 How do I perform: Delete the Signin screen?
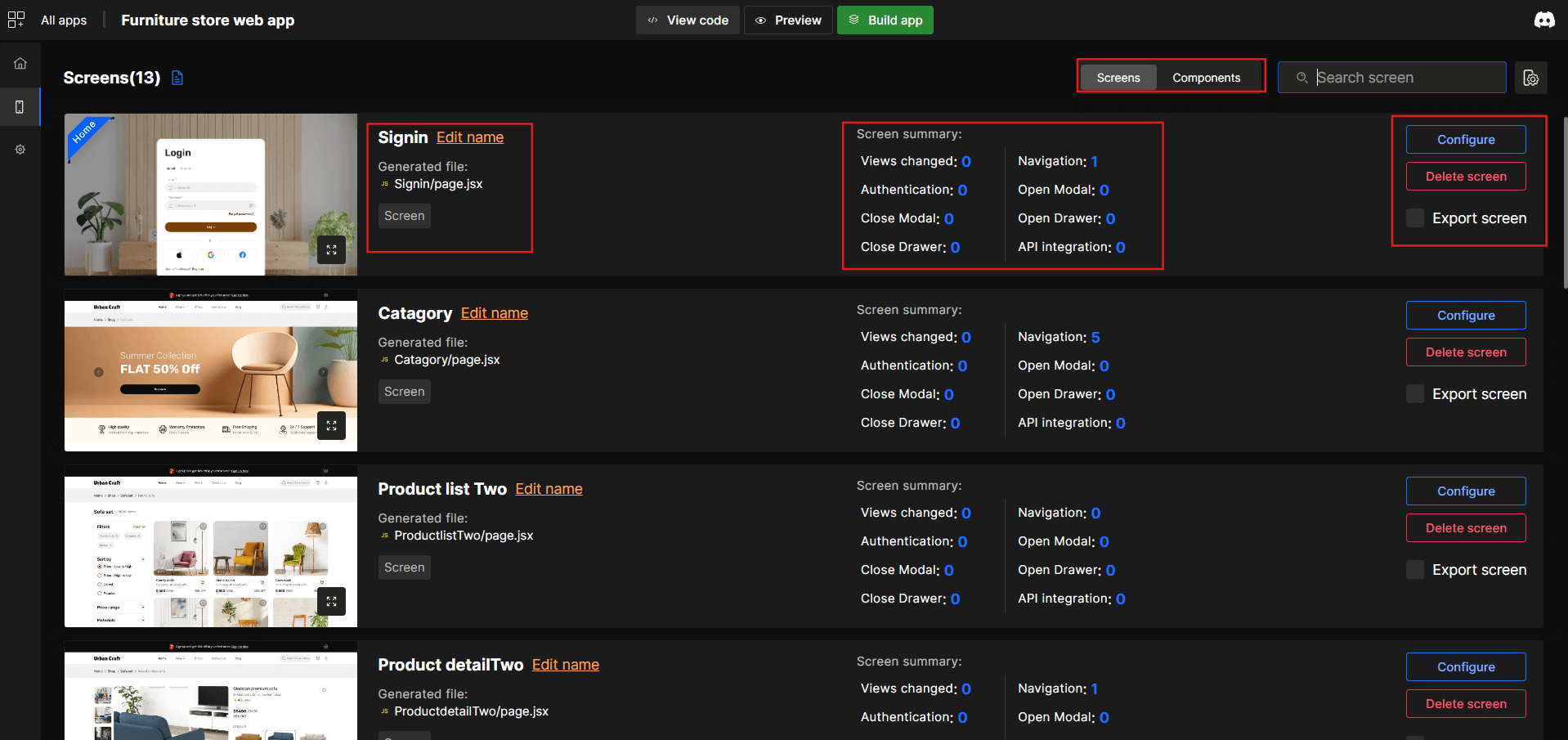coord(1466,177)
